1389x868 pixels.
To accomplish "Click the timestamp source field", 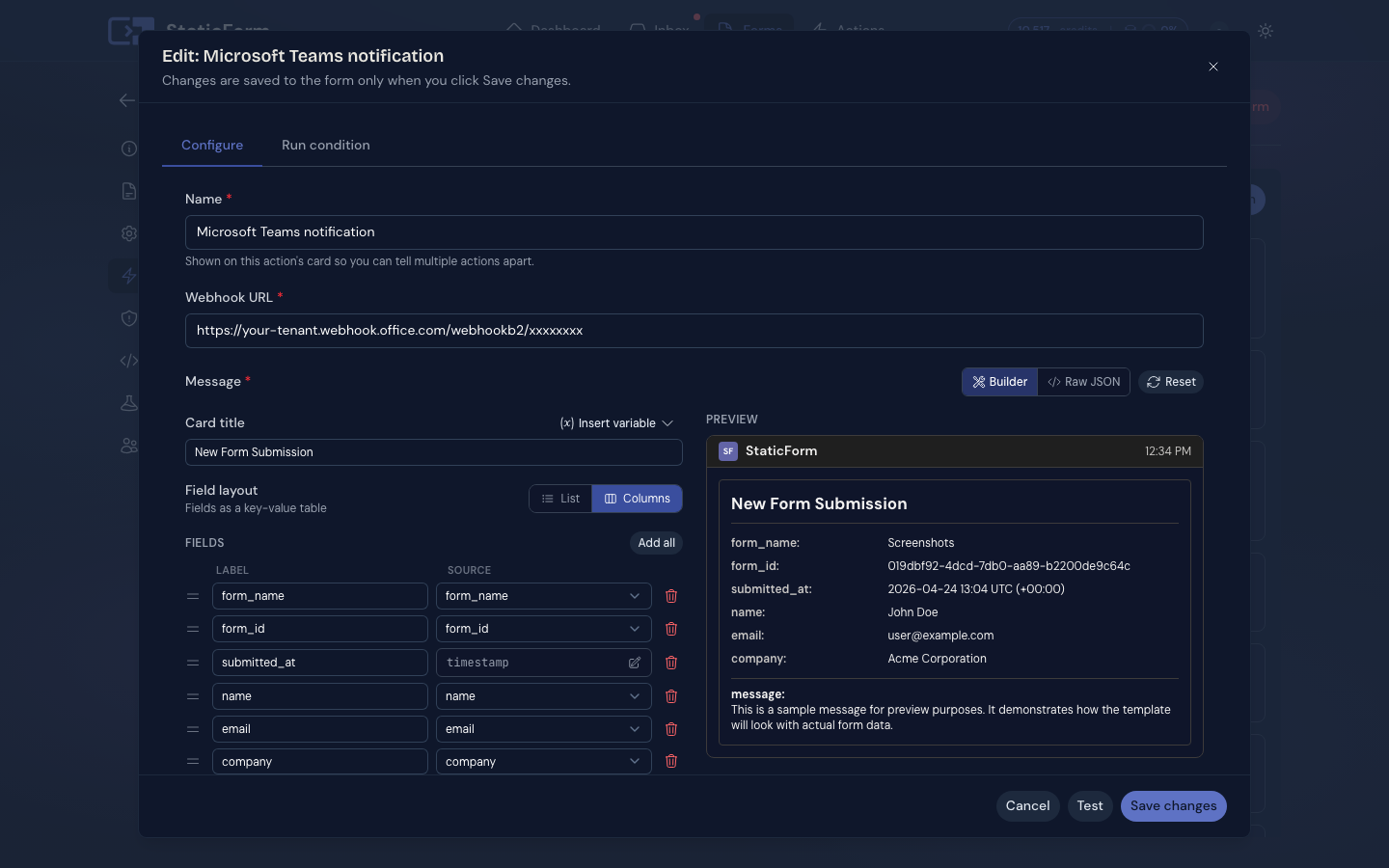I will pos(544,663).
